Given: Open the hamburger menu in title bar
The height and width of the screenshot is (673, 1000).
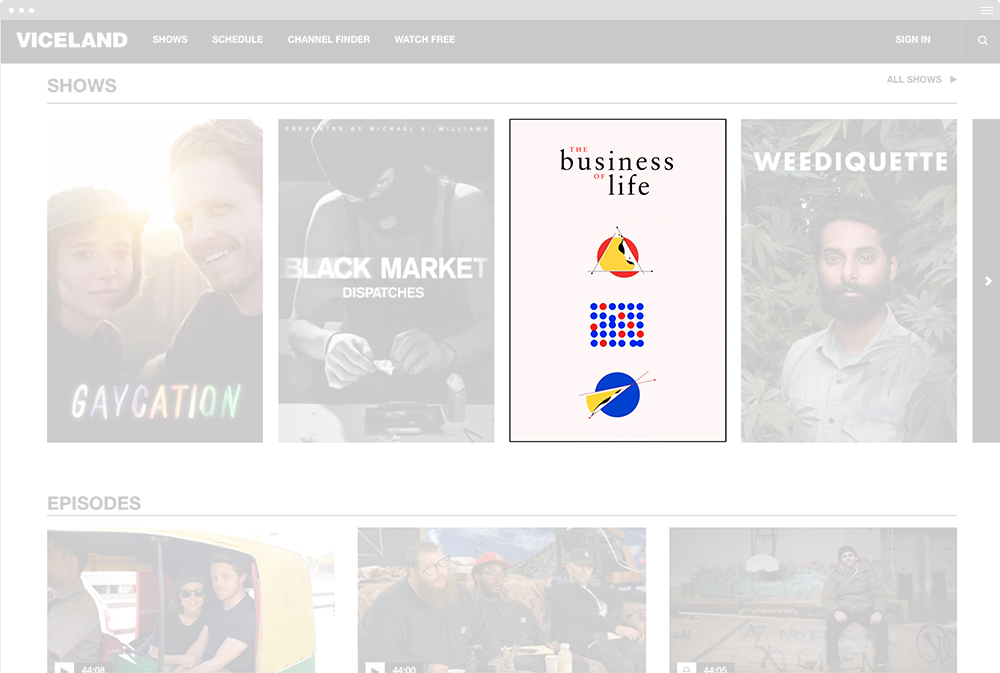Looking at the screenshot, I should click(x=987, y=10).
